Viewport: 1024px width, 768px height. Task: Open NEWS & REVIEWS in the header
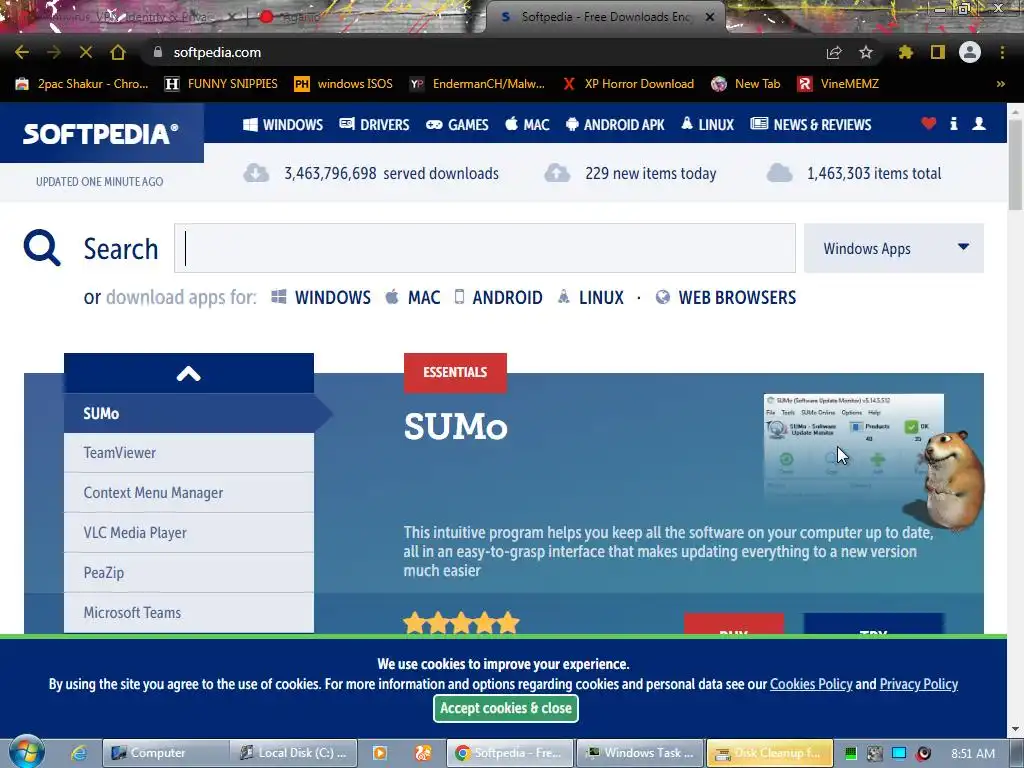pos(810,124)
